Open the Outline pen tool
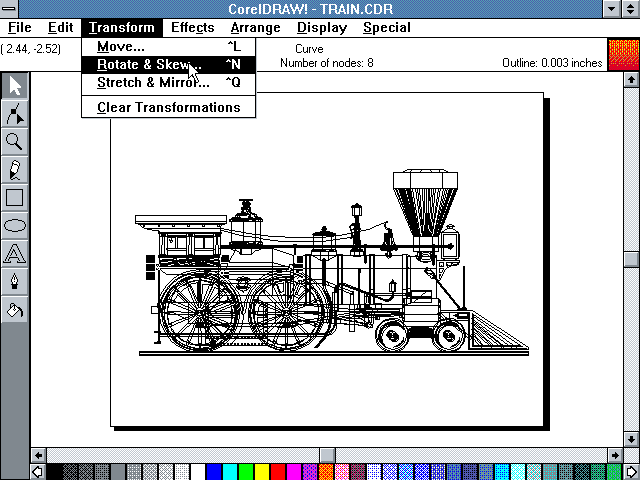640x480 pixels. tap(15, 282)
